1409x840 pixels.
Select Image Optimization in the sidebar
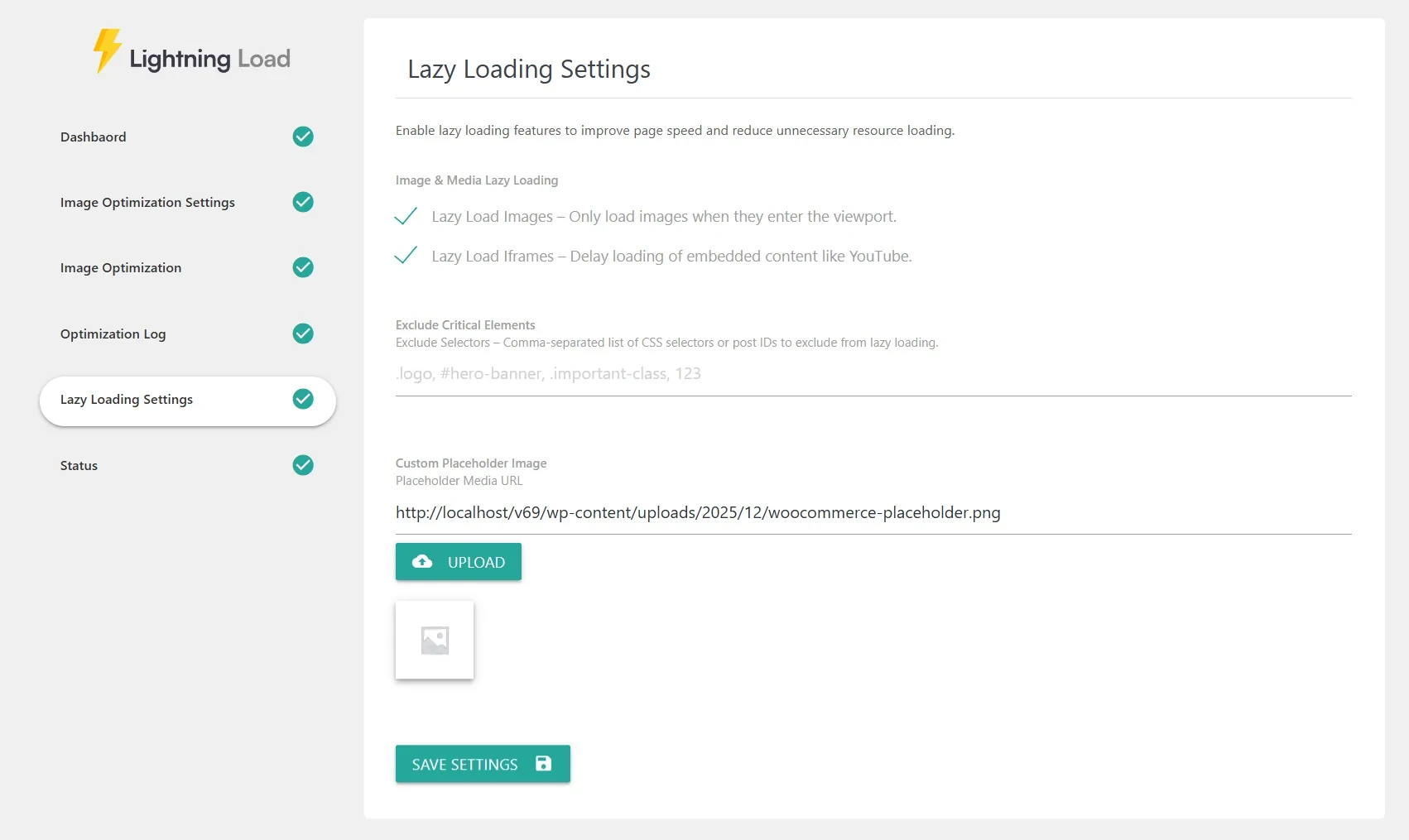coord(121,268)
